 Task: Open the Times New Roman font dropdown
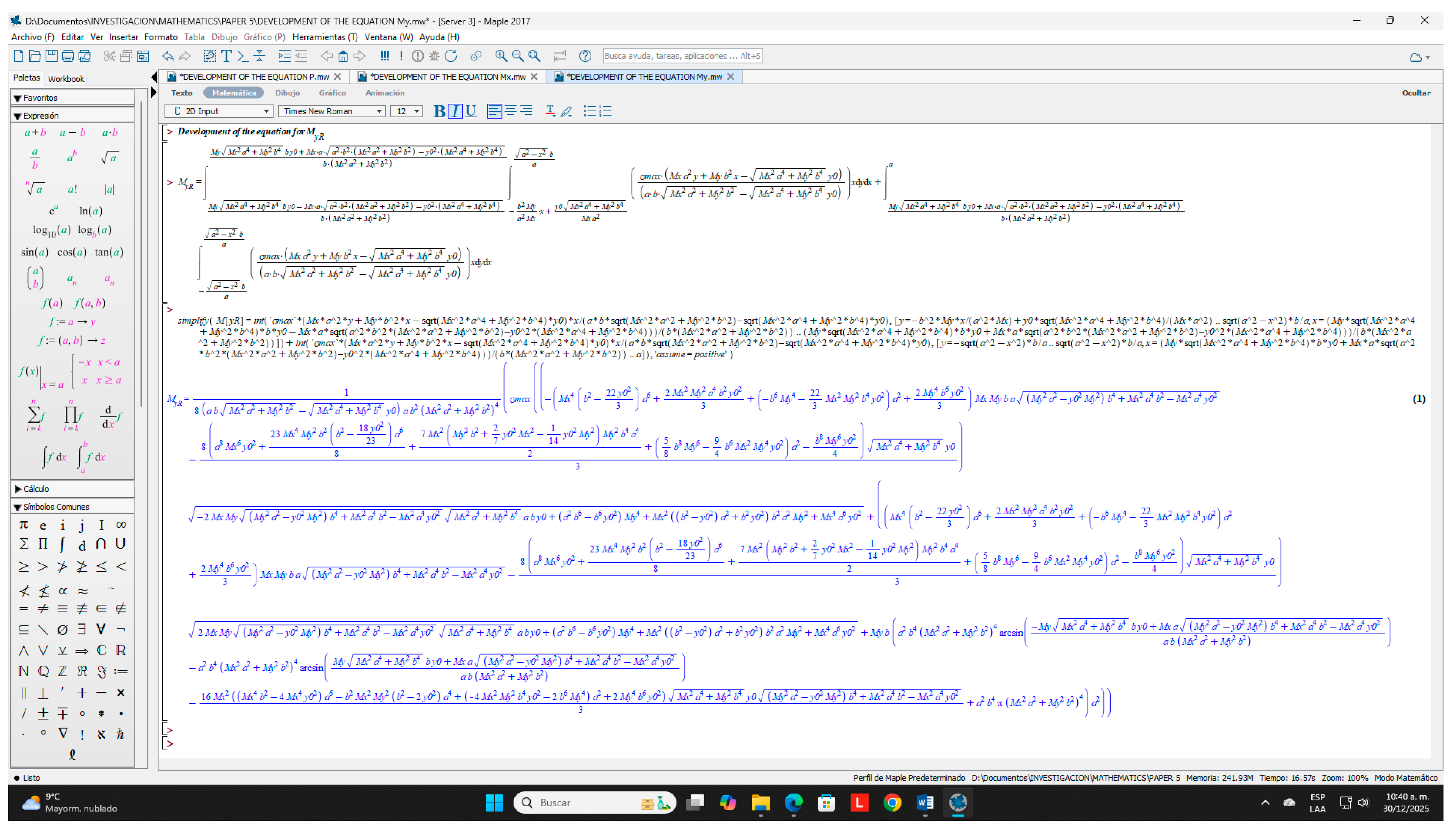point(379,111)
